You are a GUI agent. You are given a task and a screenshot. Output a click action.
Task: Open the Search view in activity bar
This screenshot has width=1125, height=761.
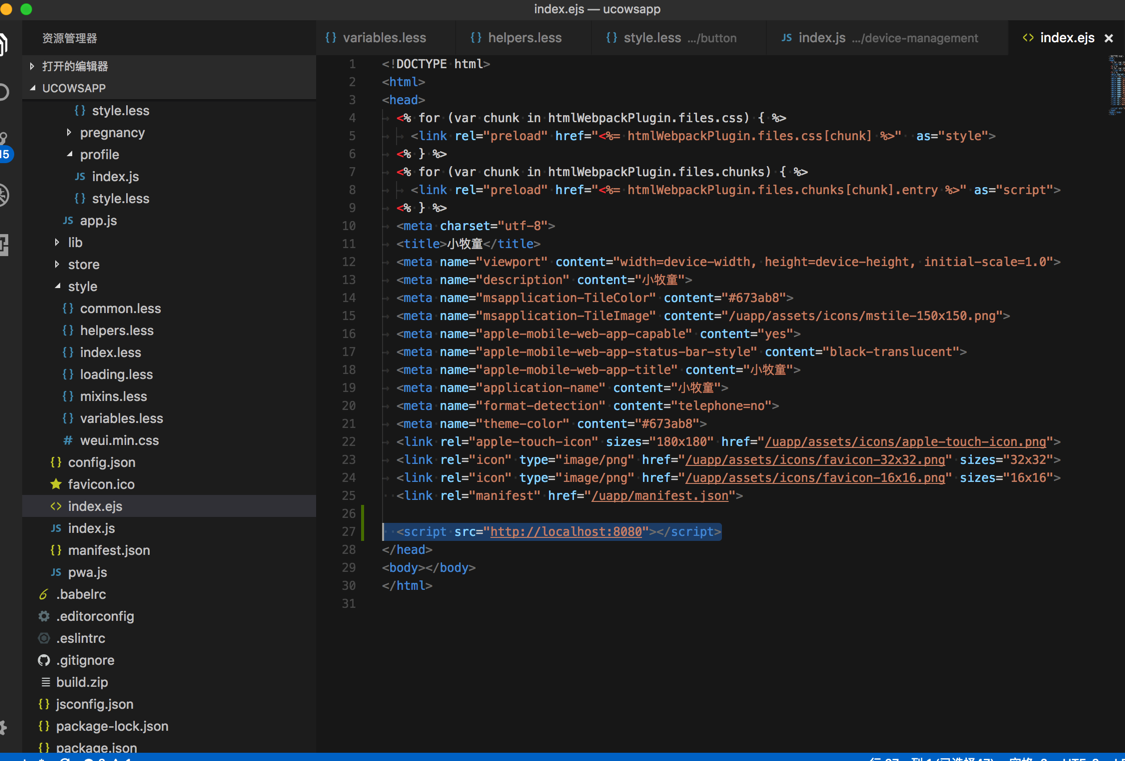click(4, 93)
